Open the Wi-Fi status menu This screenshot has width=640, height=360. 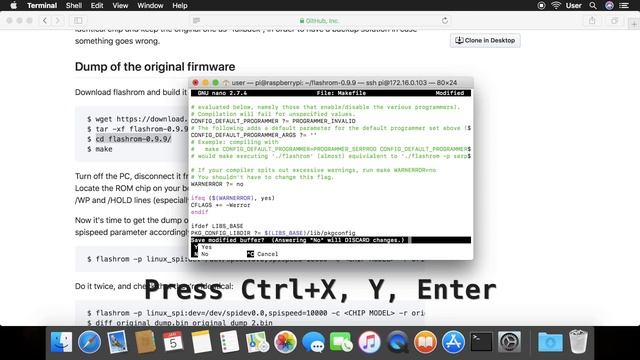tap(556, 6)
